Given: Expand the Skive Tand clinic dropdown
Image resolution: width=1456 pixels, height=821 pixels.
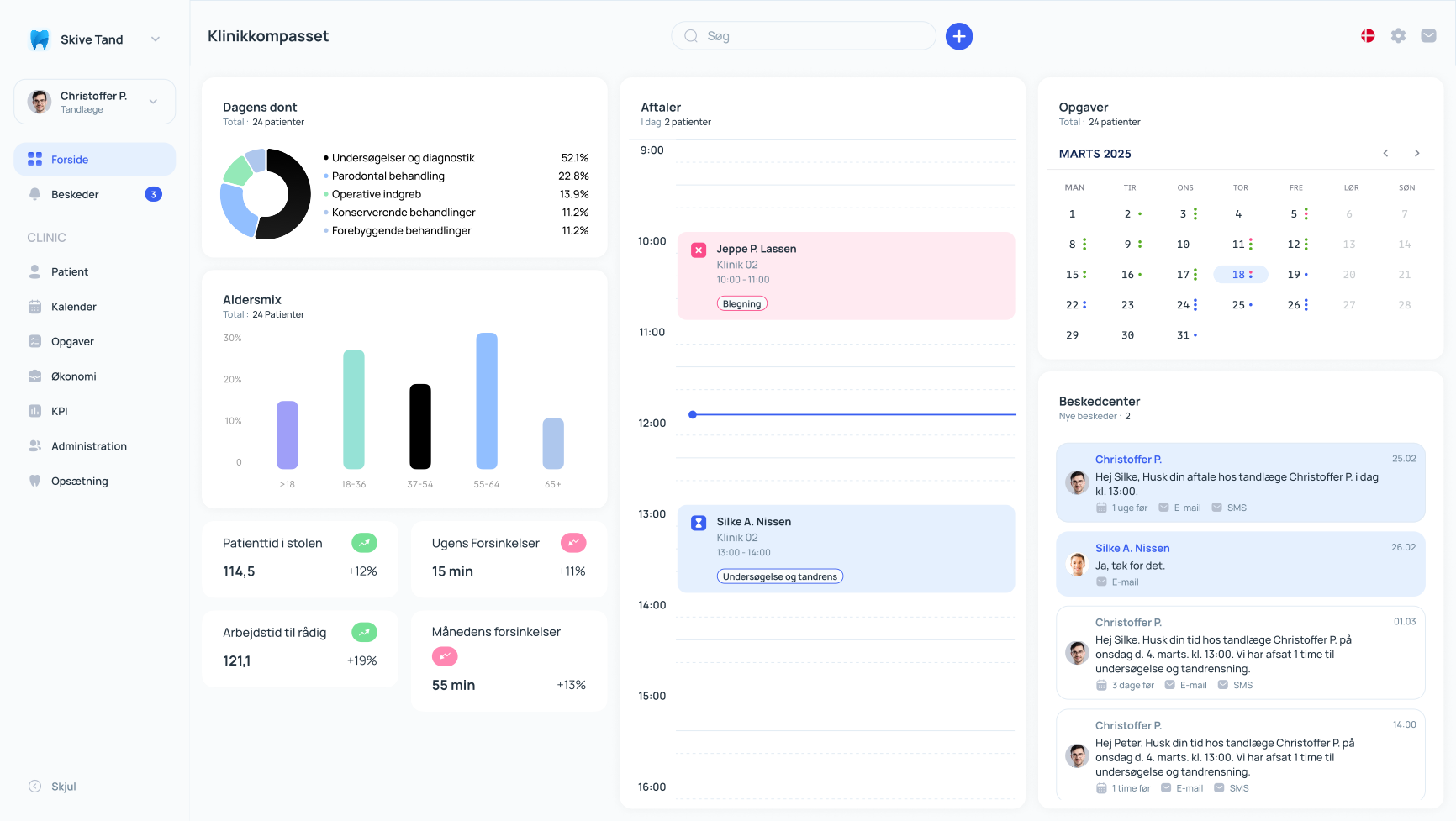Looking at the screenshot, I should pyautogui.click(x=156, y=39).
